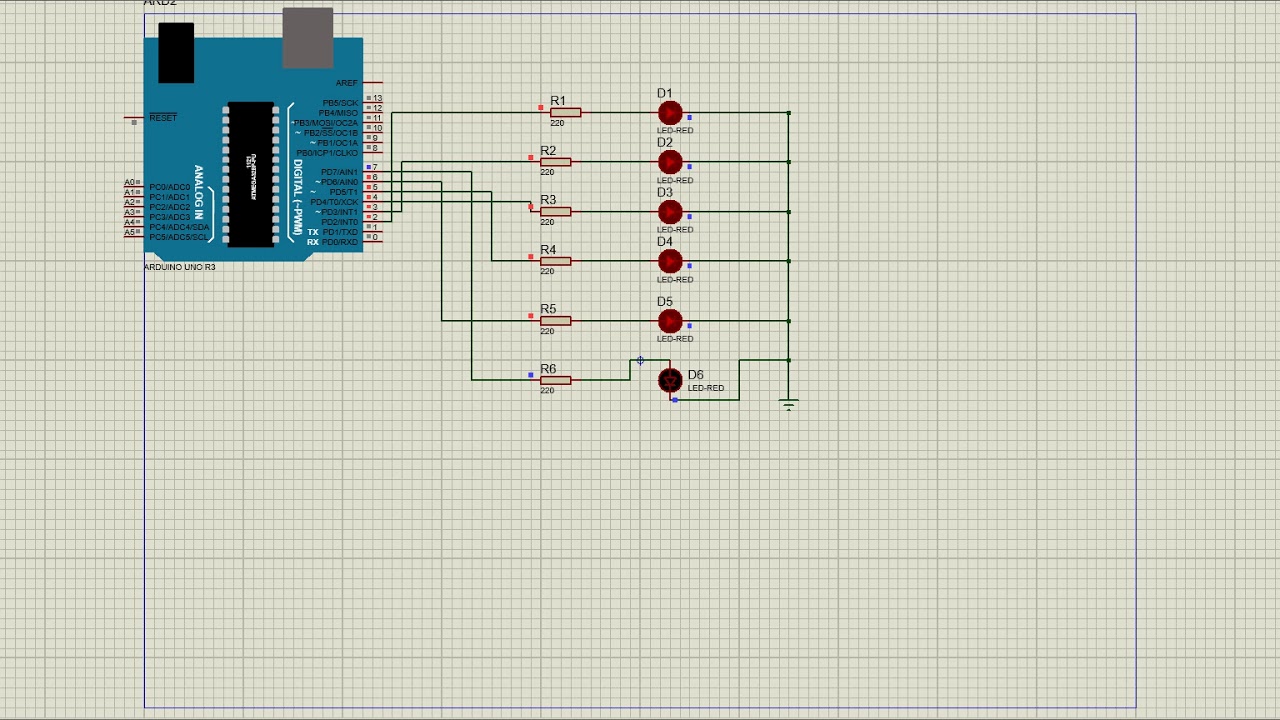Click the R6 resistor symbol
1280x720 pixels.
coord(555,380)
